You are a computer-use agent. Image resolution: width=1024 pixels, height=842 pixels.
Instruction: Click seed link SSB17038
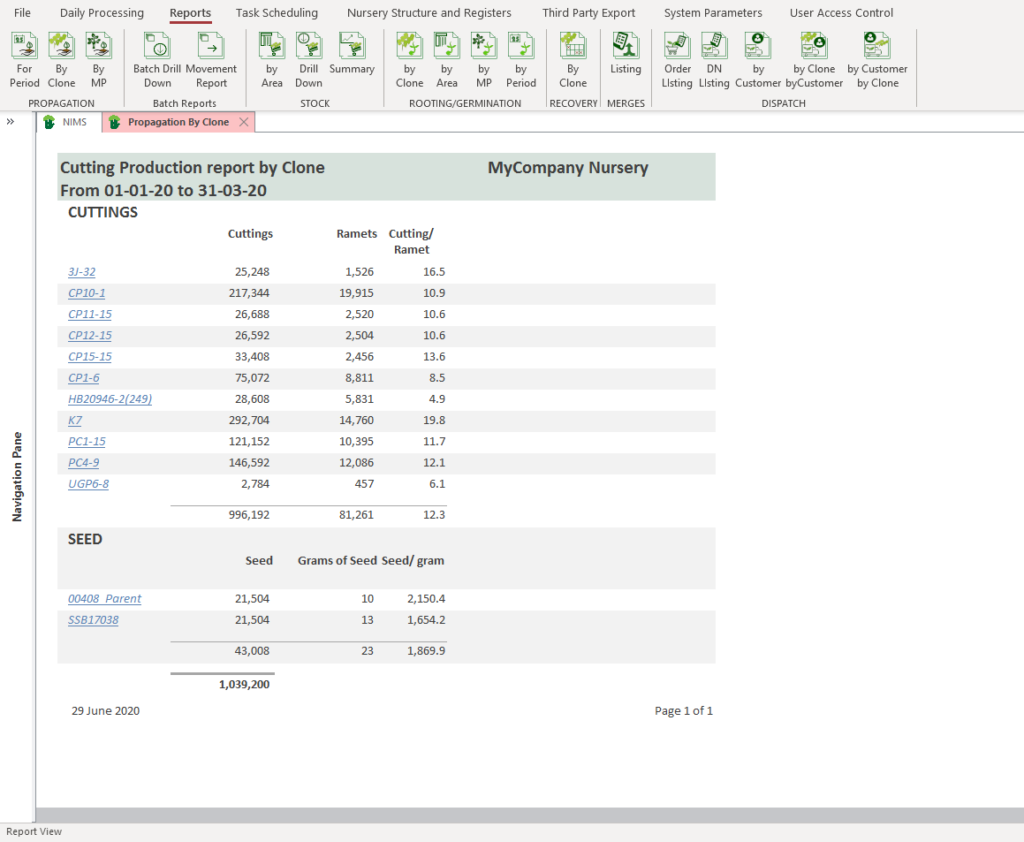click(x=93, y=620)
